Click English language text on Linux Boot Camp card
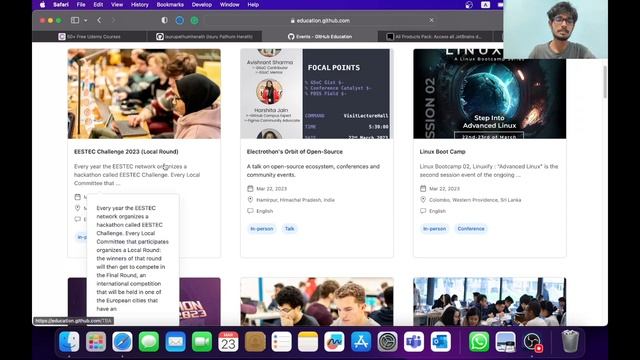640x360 pixels. click(437, 211)
